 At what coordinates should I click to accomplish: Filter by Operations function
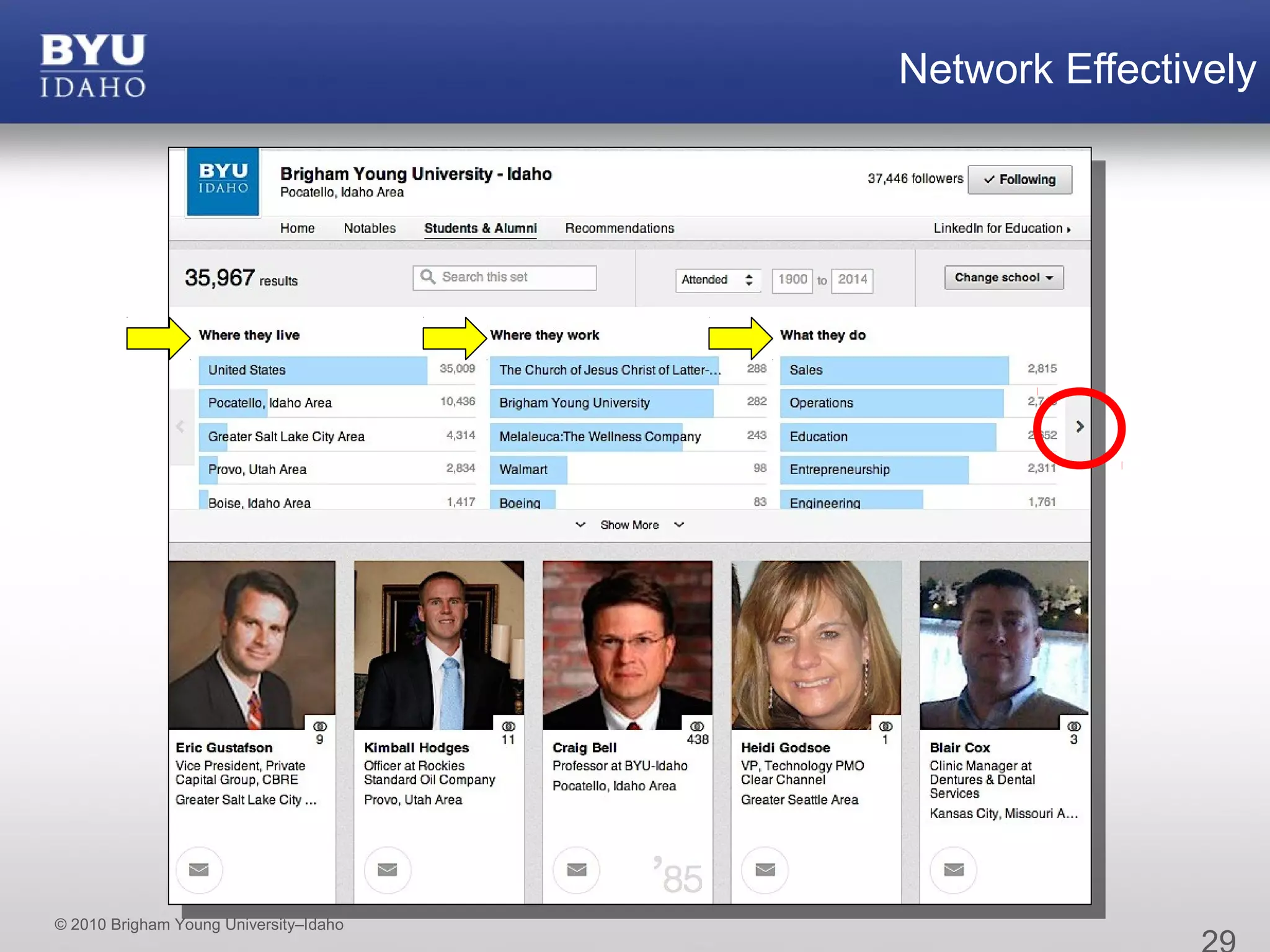tap(919, 403)
